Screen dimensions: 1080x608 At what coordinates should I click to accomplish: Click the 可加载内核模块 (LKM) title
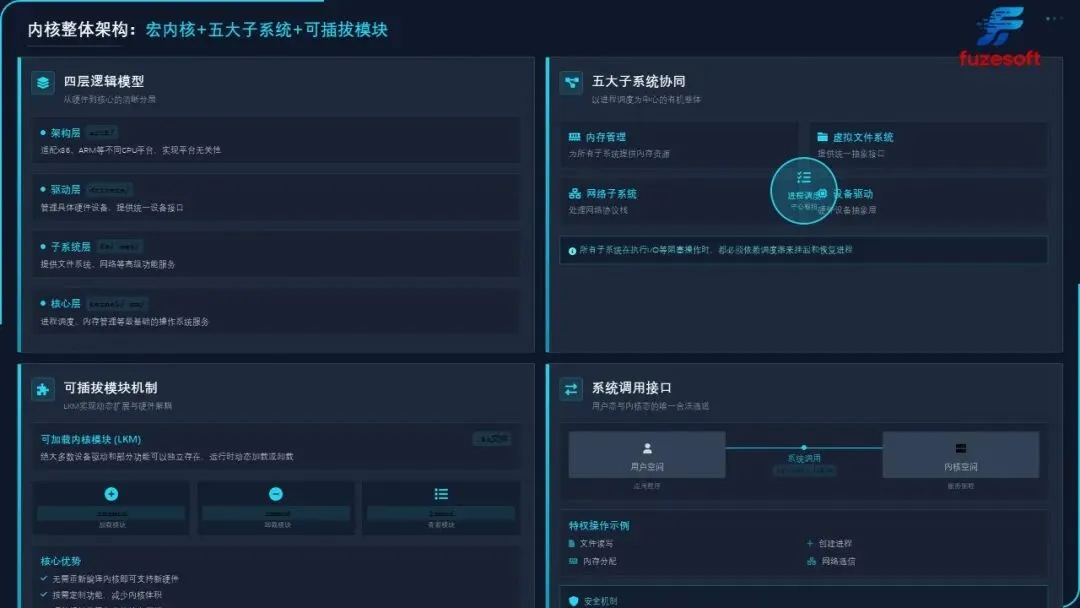[91, 439]
